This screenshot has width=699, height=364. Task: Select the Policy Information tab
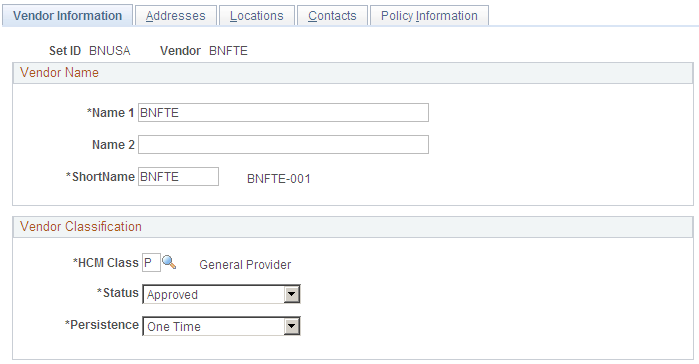pyautogui.click(x=429, y=16)
